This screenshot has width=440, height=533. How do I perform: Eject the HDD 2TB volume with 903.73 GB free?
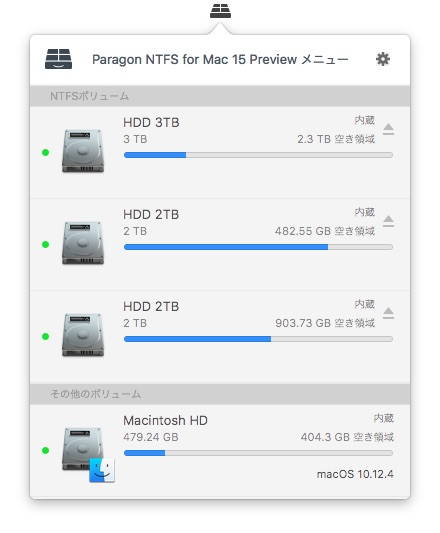point(388,313)
